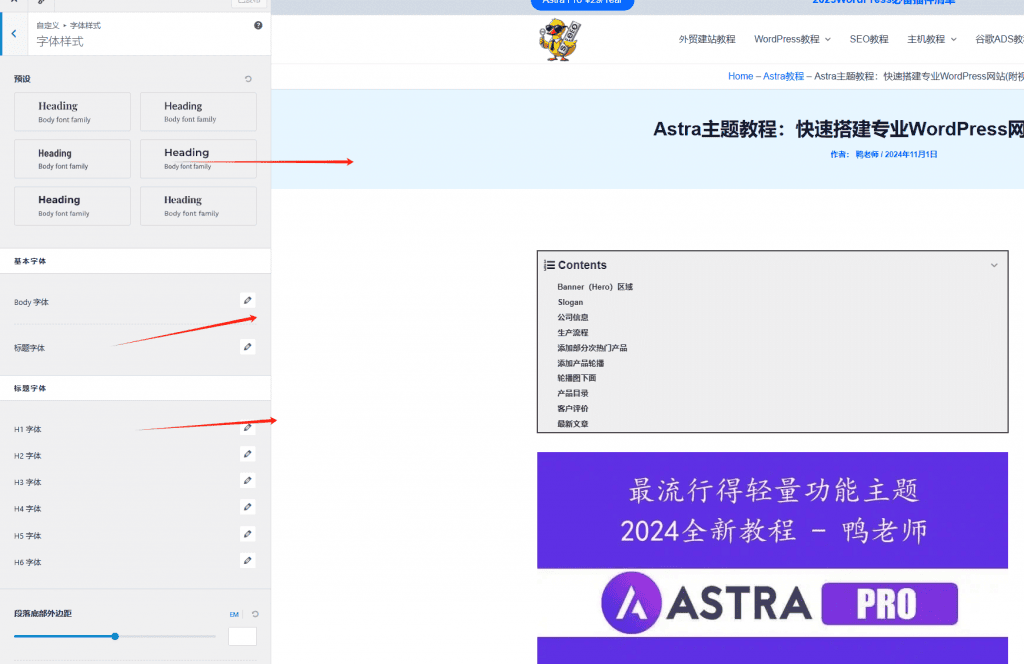Click the 基本字体 section heading

(x=30, y=261)
